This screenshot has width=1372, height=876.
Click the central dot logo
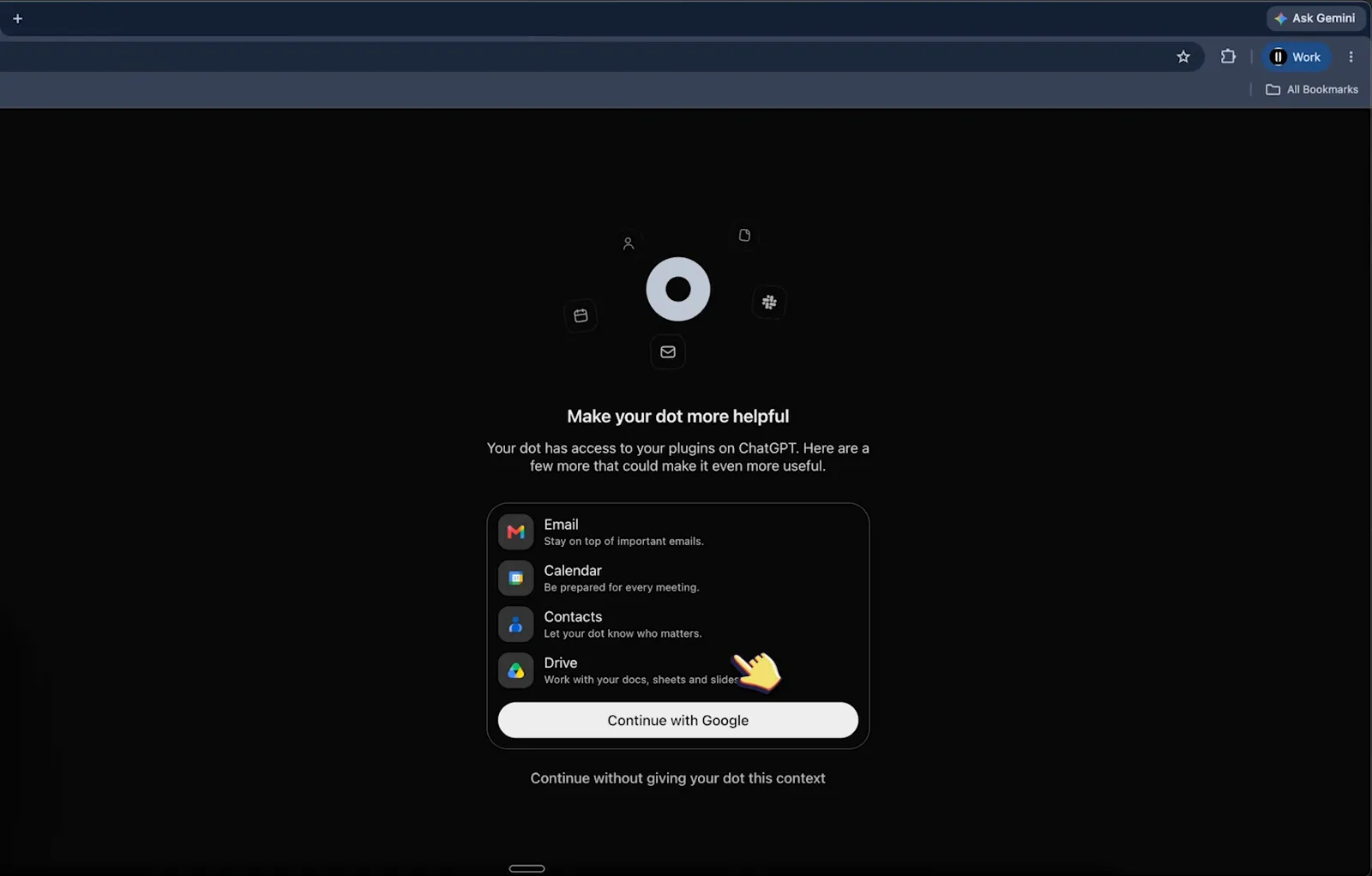pos(678,289)
